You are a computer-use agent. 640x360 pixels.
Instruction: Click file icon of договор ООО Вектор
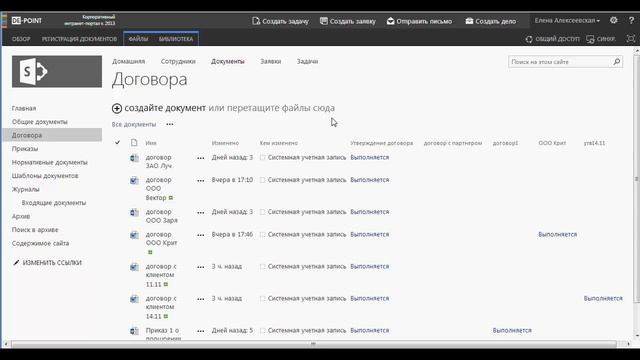134,180
